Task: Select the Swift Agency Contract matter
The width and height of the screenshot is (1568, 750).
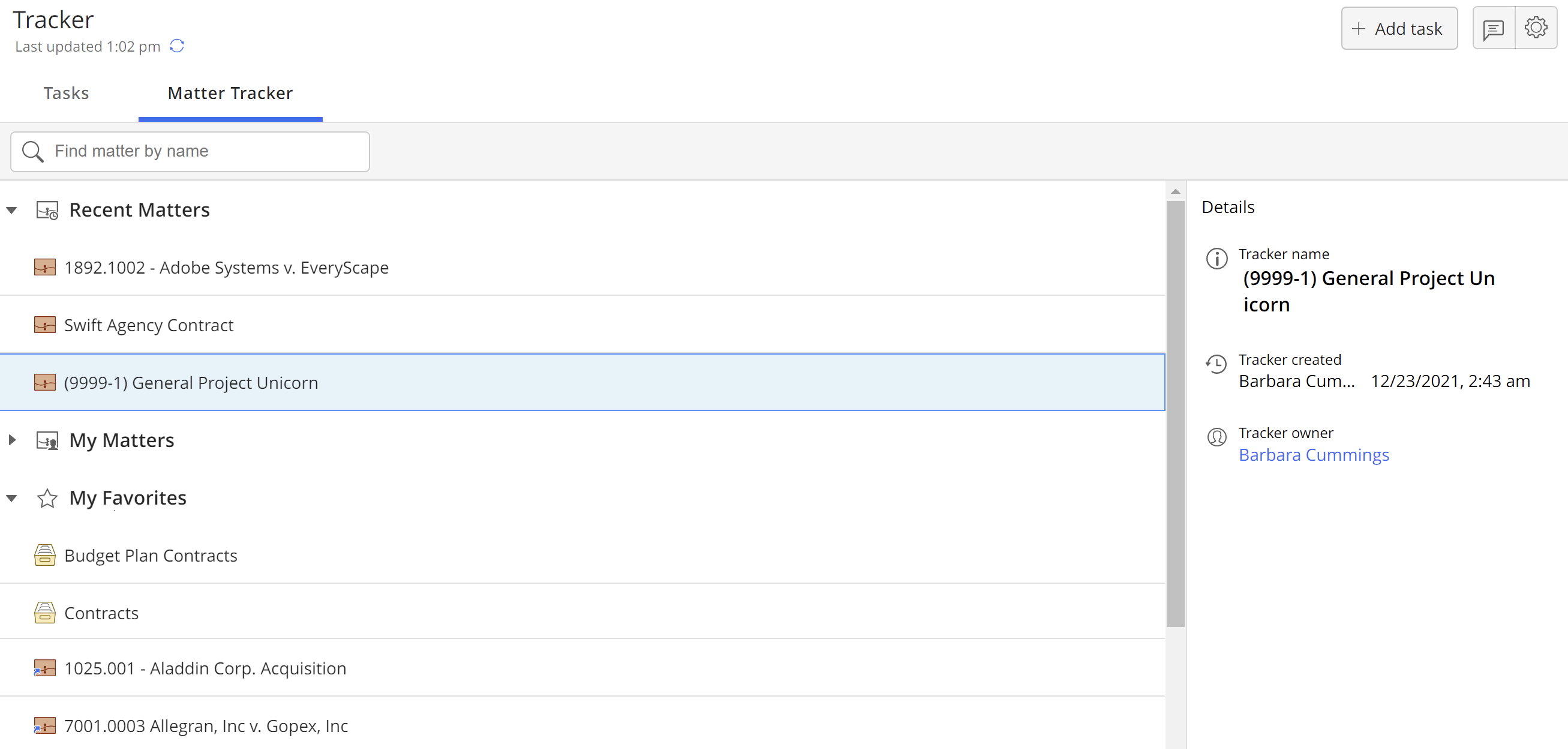Action: tap(149, 326)
